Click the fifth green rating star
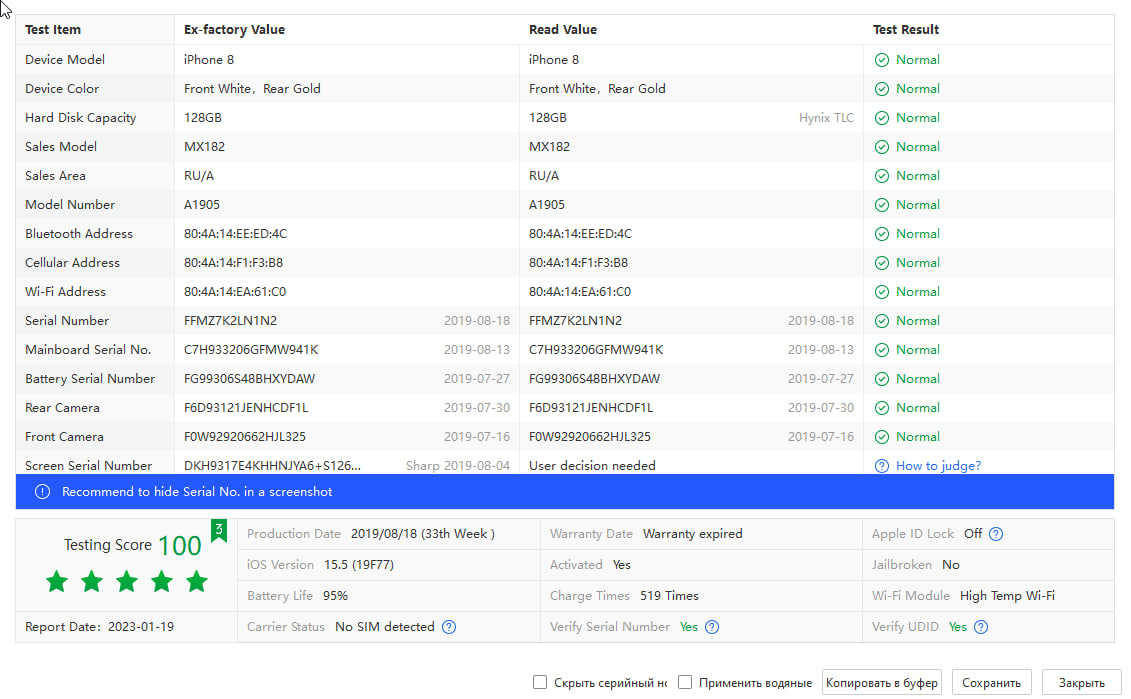This screenshot has width=1131, height=699. (x=197, y=581)
